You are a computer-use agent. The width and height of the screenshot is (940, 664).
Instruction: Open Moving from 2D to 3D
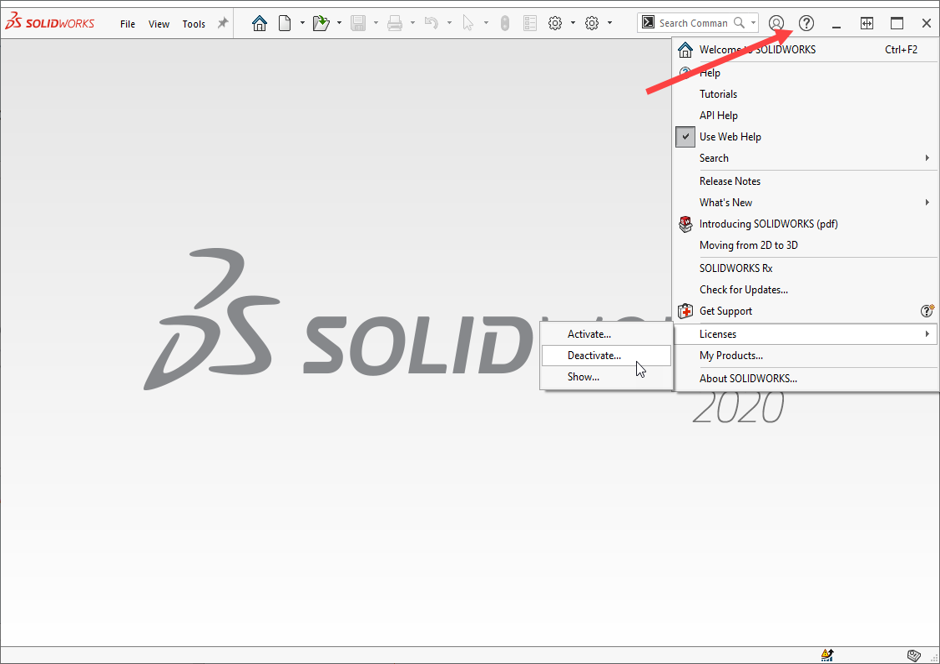805,245
